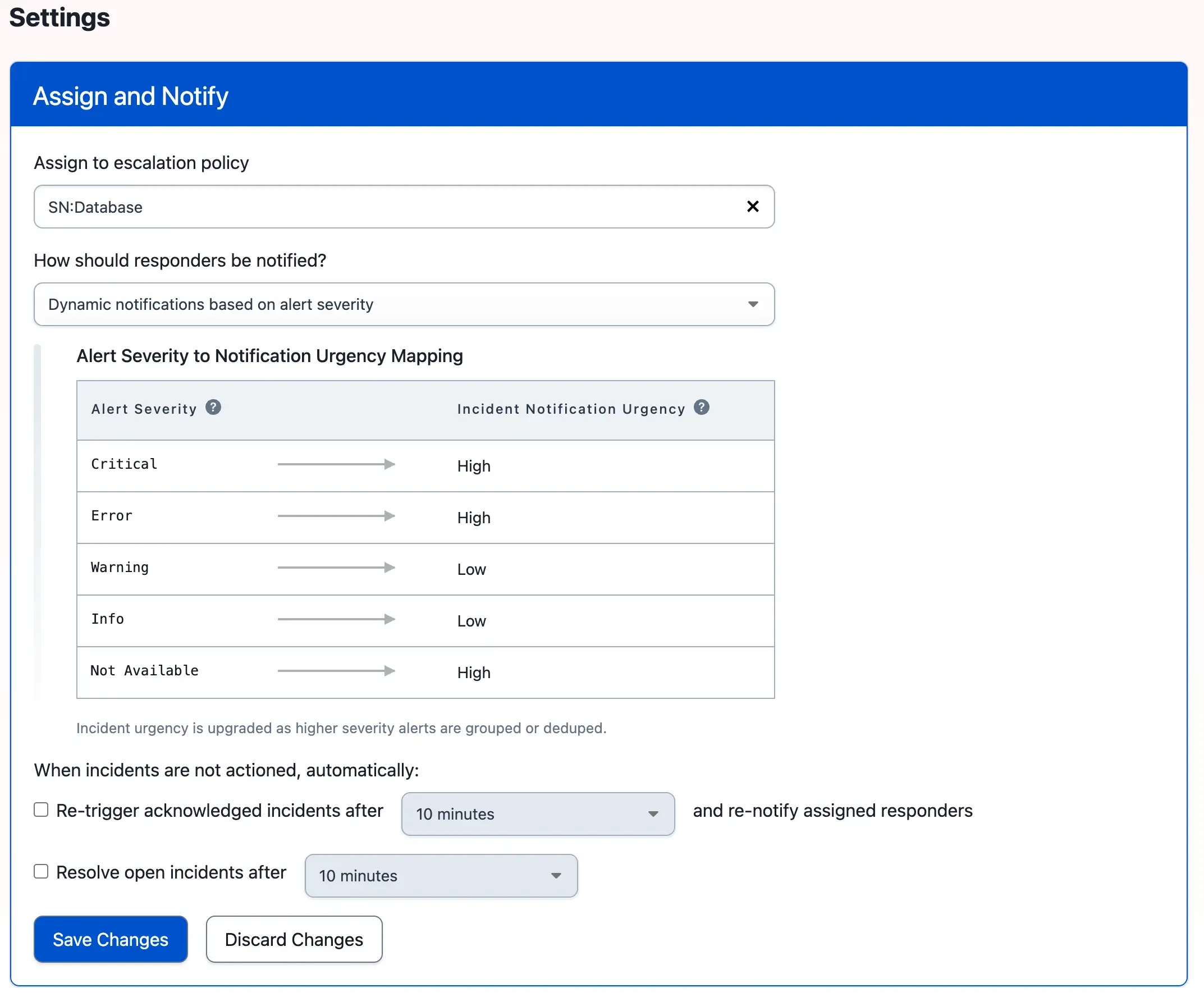Enable re-trigger acknowledged incidents checkbox
The height and width of the screenshot is (997, 1204).
(41, 810)
